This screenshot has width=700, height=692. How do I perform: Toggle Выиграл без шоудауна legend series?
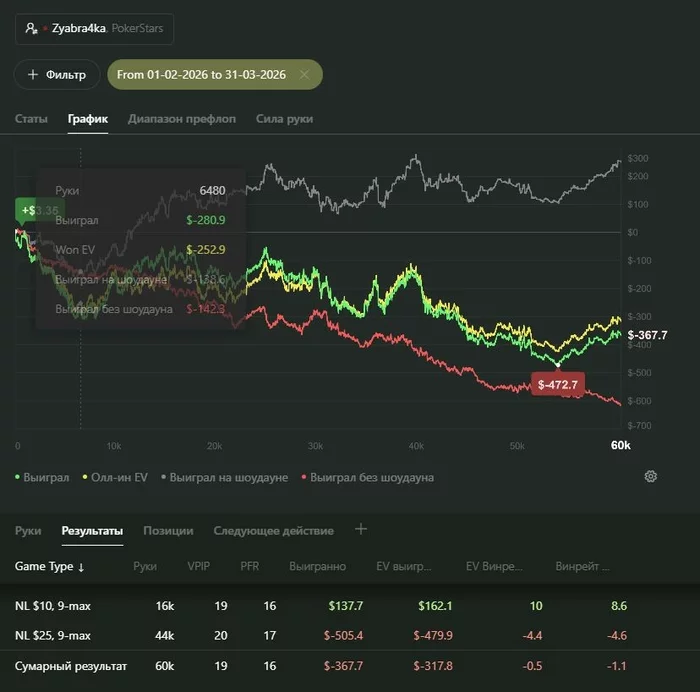[368, 477]
